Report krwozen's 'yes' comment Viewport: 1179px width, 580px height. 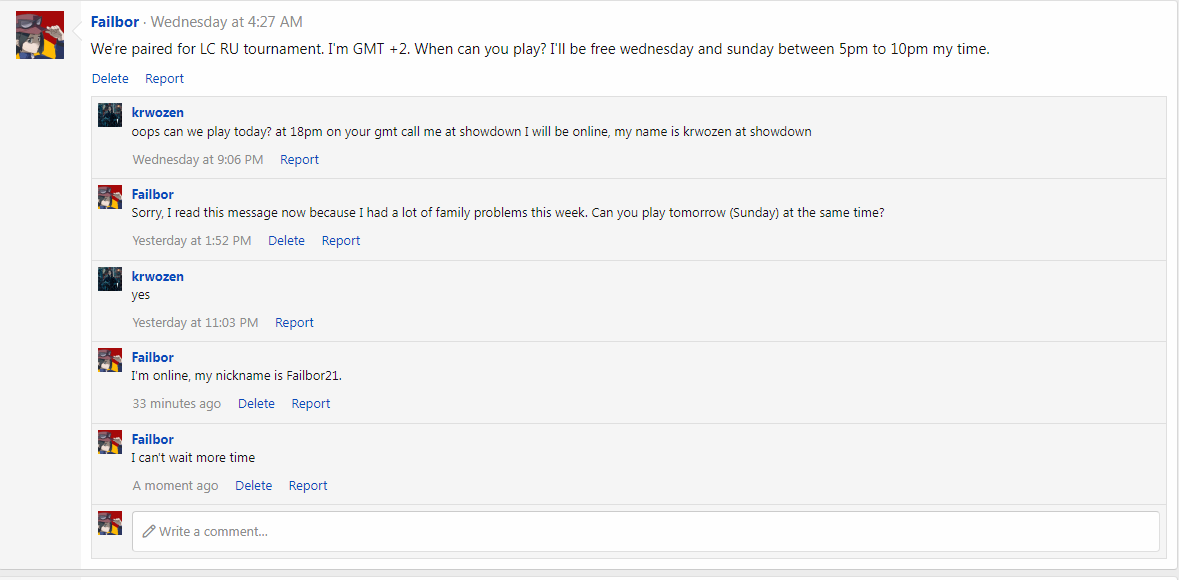[x=294, y=322]
